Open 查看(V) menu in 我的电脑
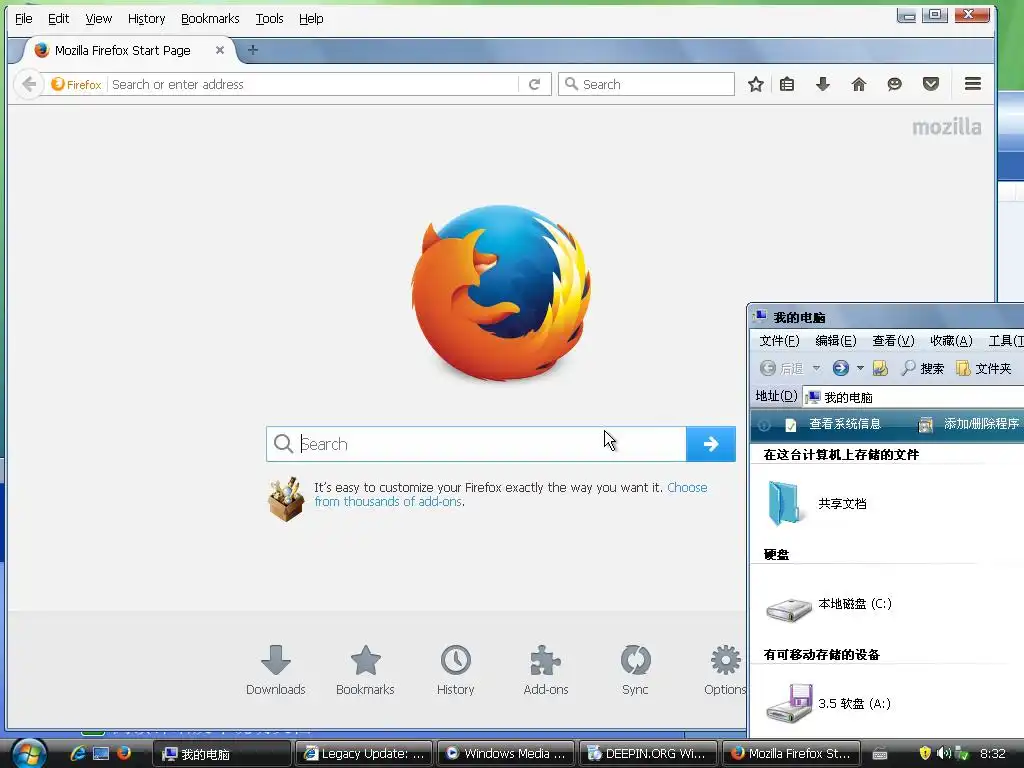Screen dimensions: 1024x768 point(893,341)
